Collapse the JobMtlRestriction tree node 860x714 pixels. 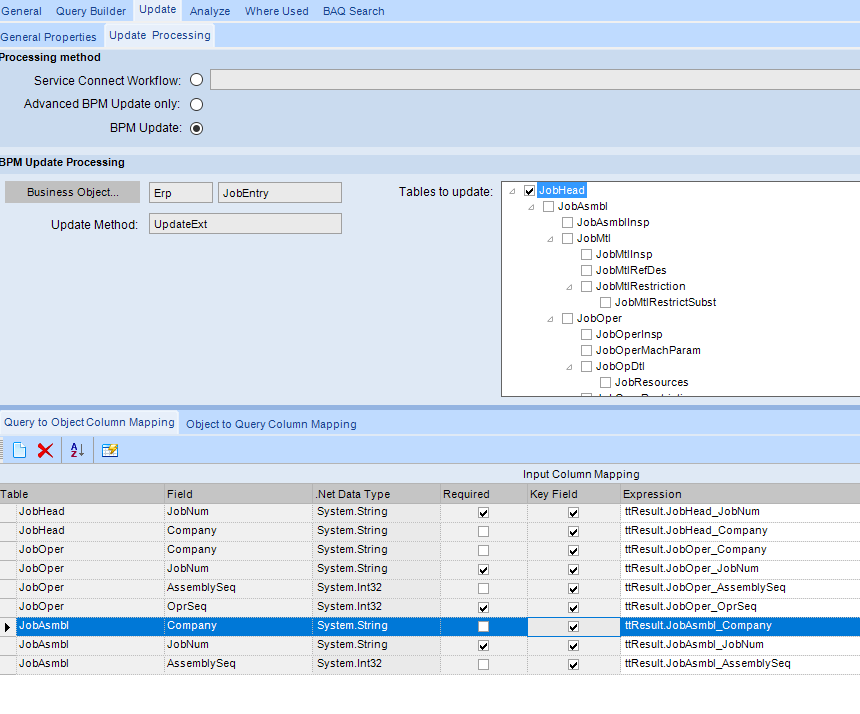click(570, 287)
